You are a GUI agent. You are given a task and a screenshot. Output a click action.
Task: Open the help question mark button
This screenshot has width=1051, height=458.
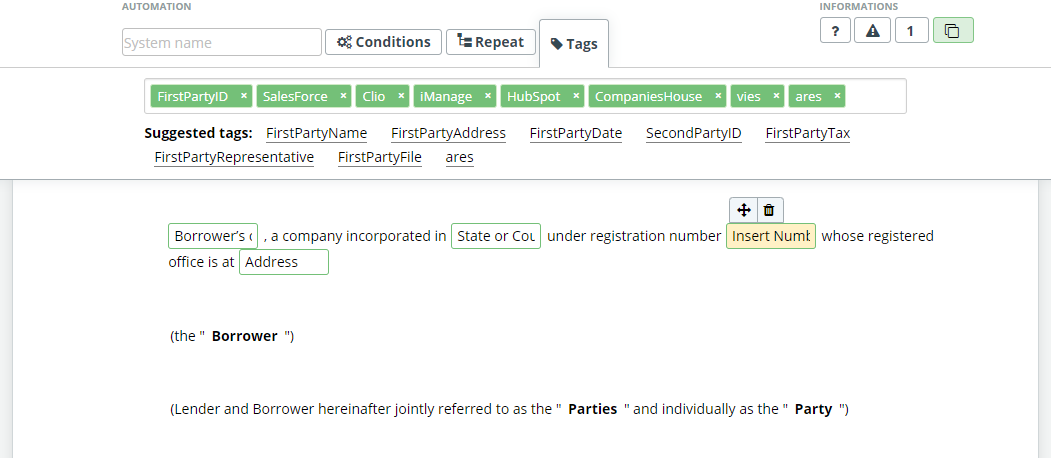(x=835, y=30)
